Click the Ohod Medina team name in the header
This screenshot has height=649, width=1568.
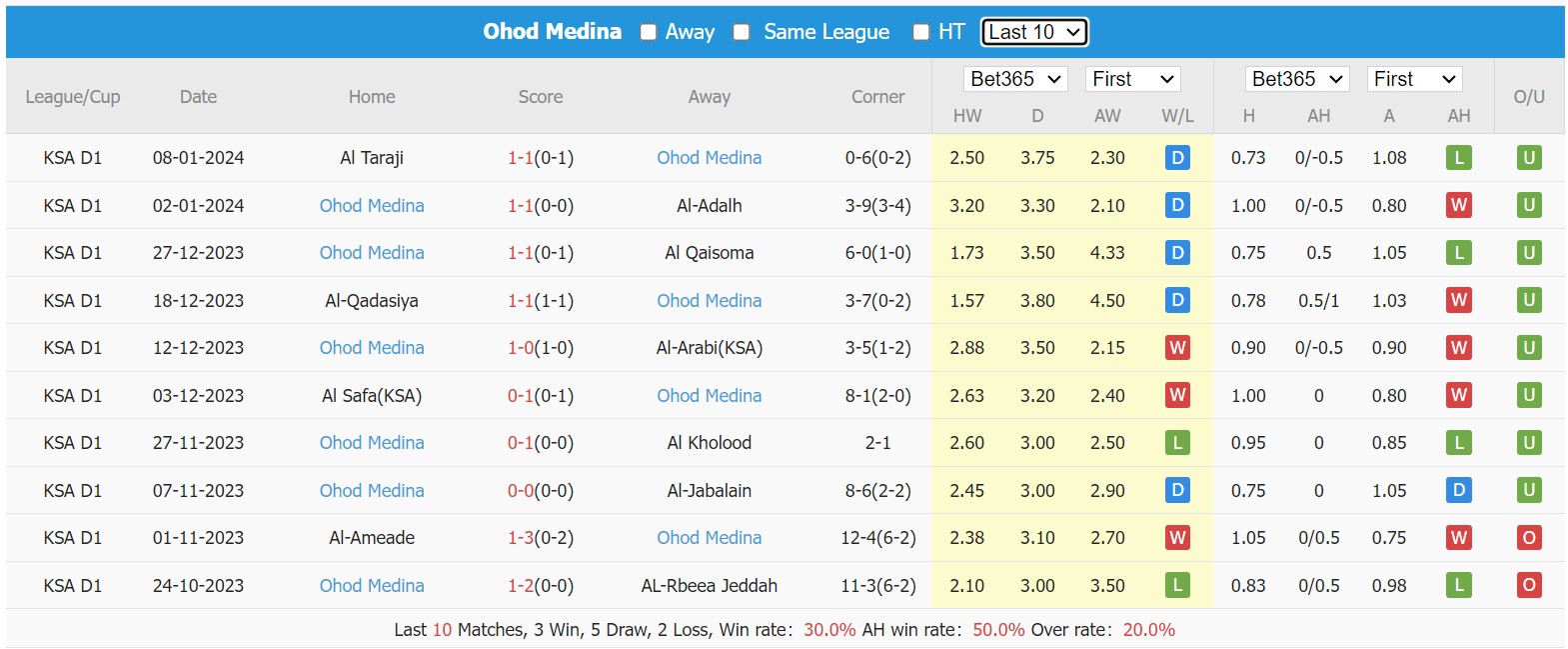(553, 31)
